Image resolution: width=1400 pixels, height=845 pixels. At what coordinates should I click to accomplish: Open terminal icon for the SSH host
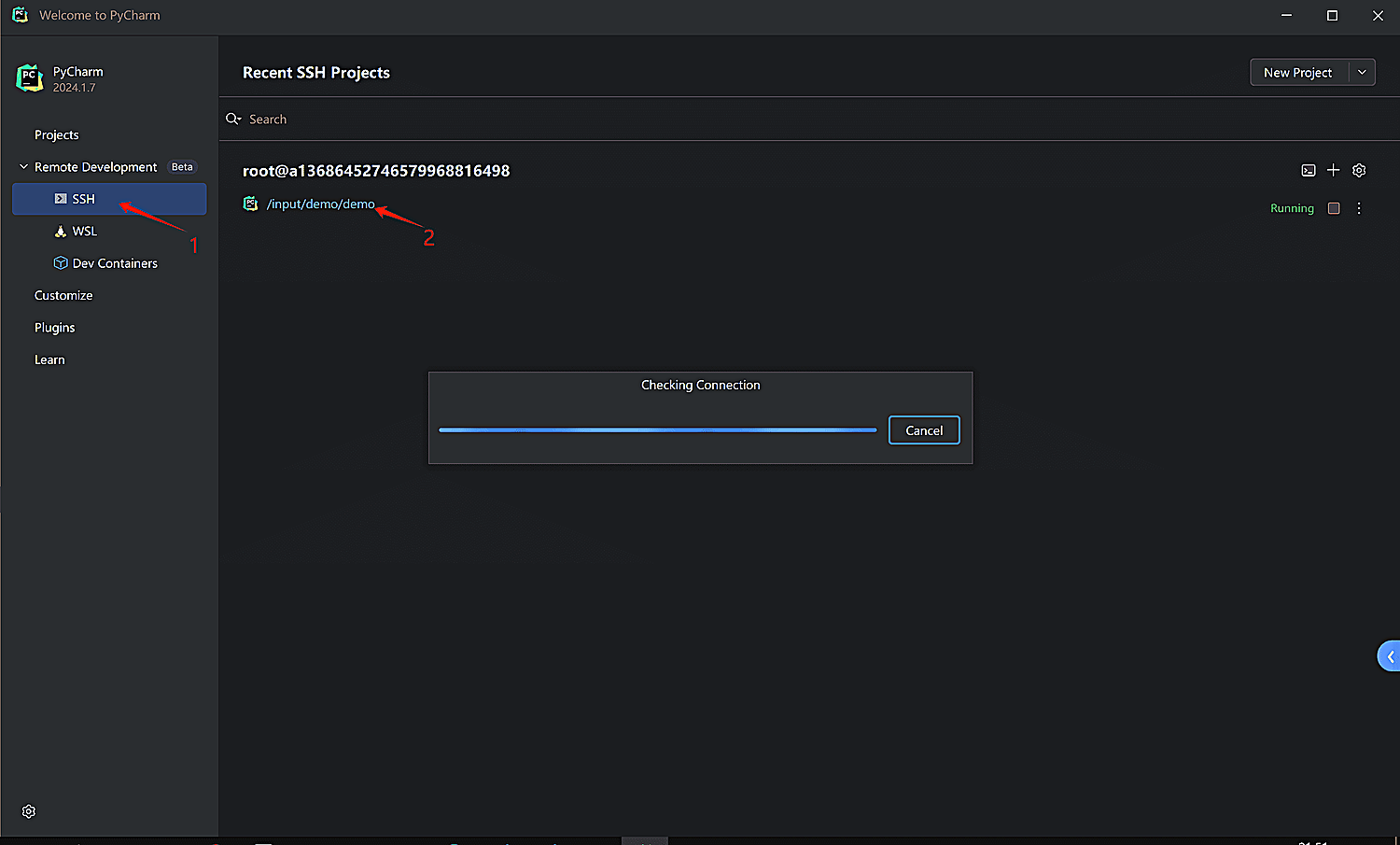(1309, 171)
